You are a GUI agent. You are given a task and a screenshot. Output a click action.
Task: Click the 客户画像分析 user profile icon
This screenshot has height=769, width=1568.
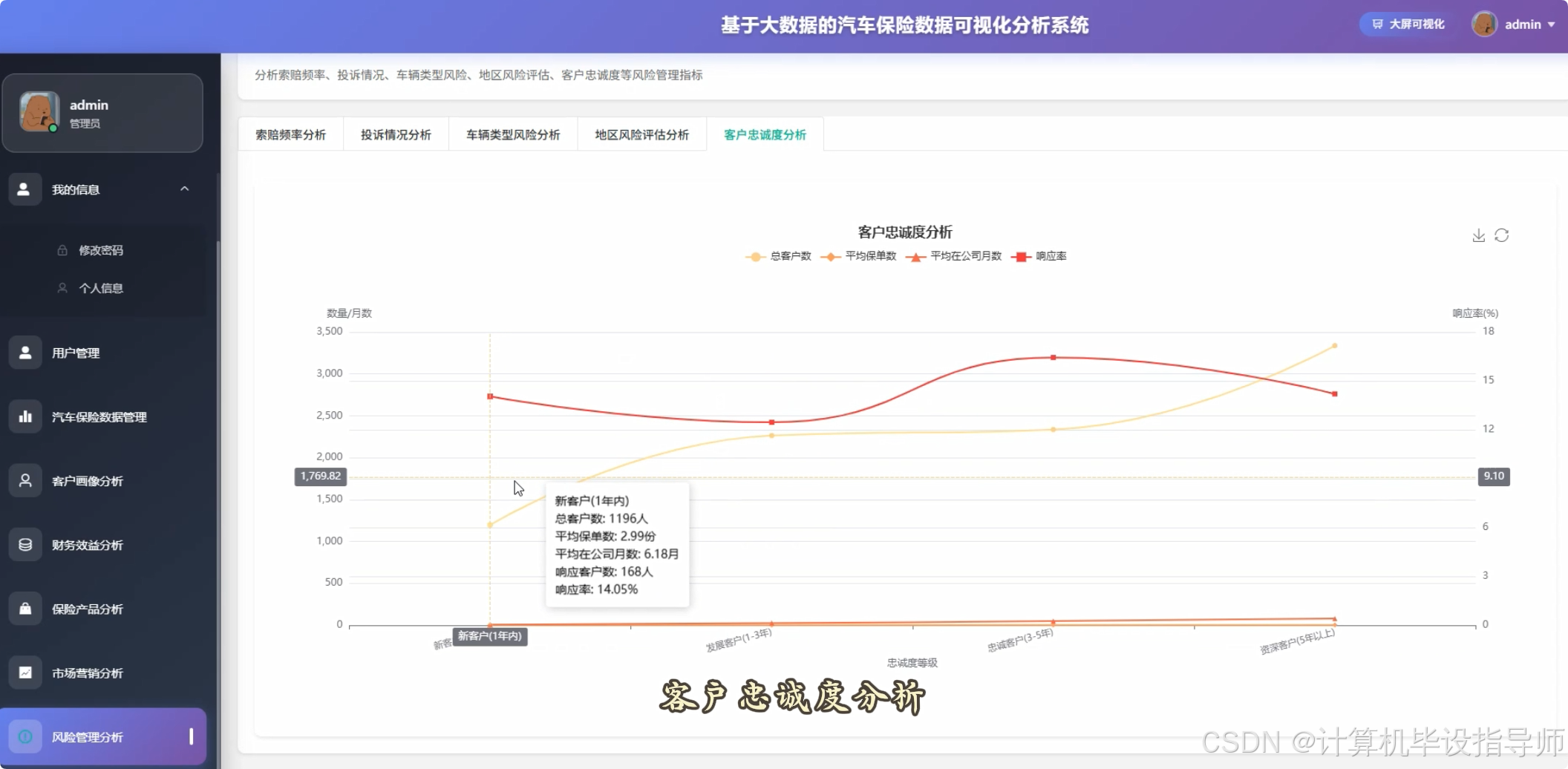pos(24,480)
